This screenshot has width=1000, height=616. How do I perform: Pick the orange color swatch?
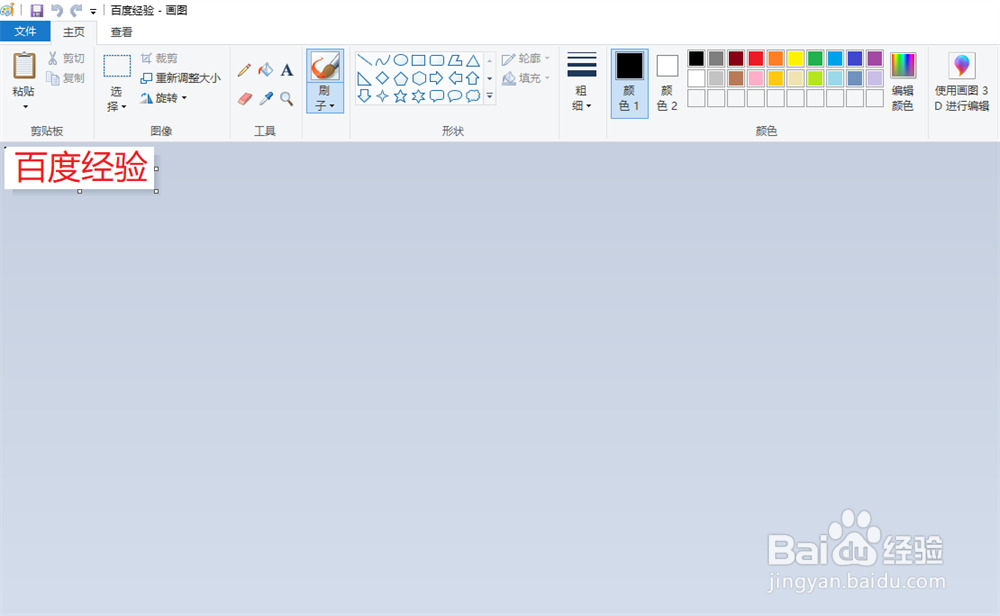tap(776, 59)
